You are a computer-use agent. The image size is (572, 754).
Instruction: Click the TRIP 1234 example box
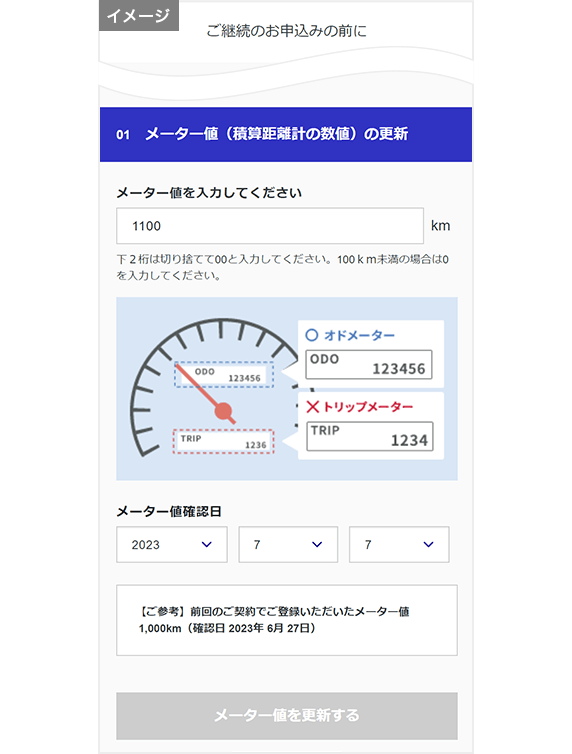point(370,436)
